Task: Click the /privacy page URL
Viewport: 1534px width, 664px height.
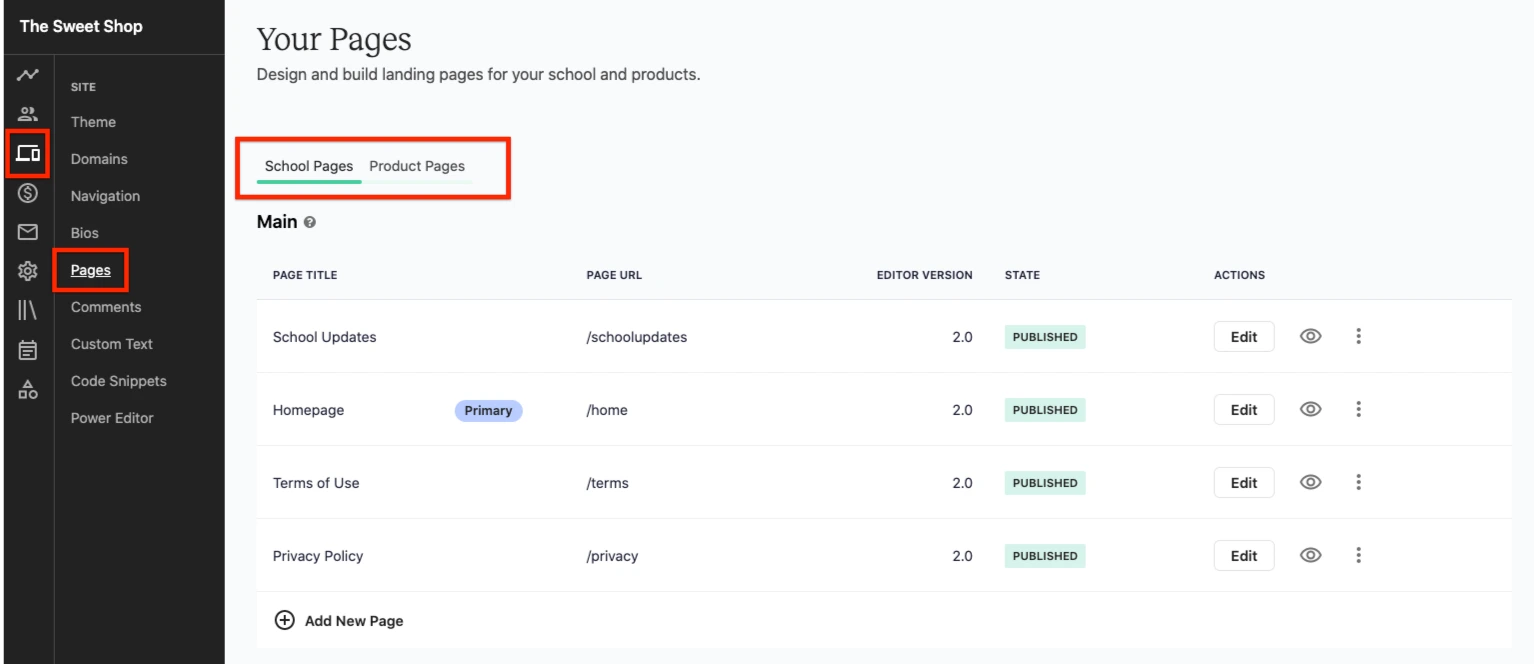Action: [612, 556]
